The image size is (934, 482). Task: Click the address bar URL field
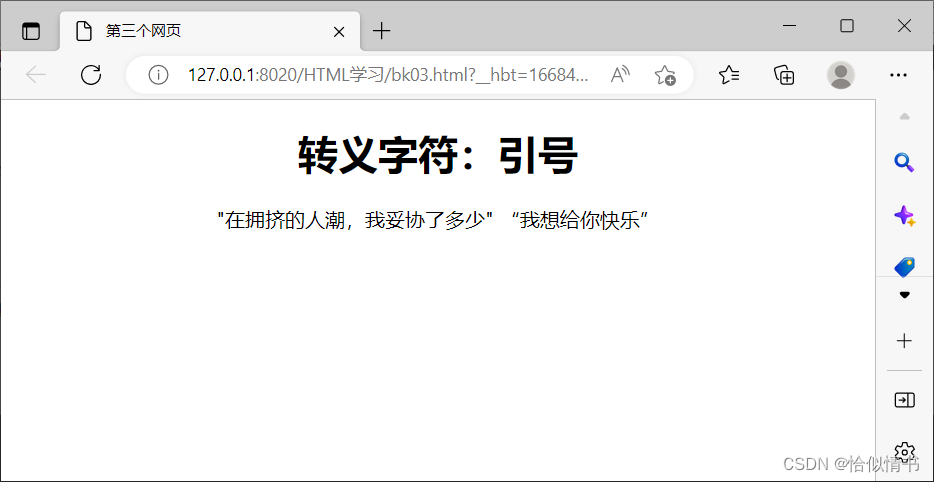390,75
